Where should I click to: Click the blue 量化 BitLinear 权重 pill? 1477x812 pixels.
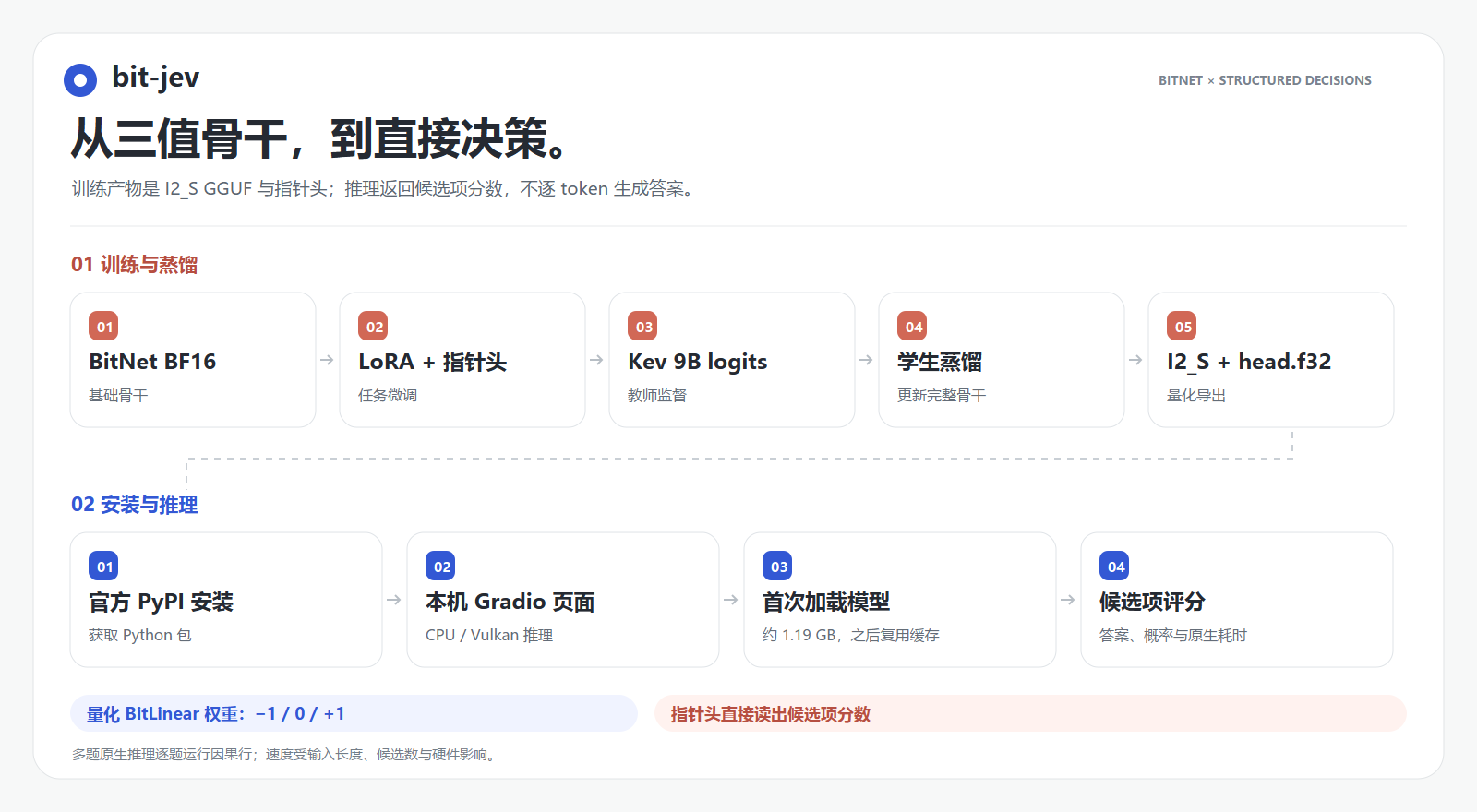pos(354,713)
